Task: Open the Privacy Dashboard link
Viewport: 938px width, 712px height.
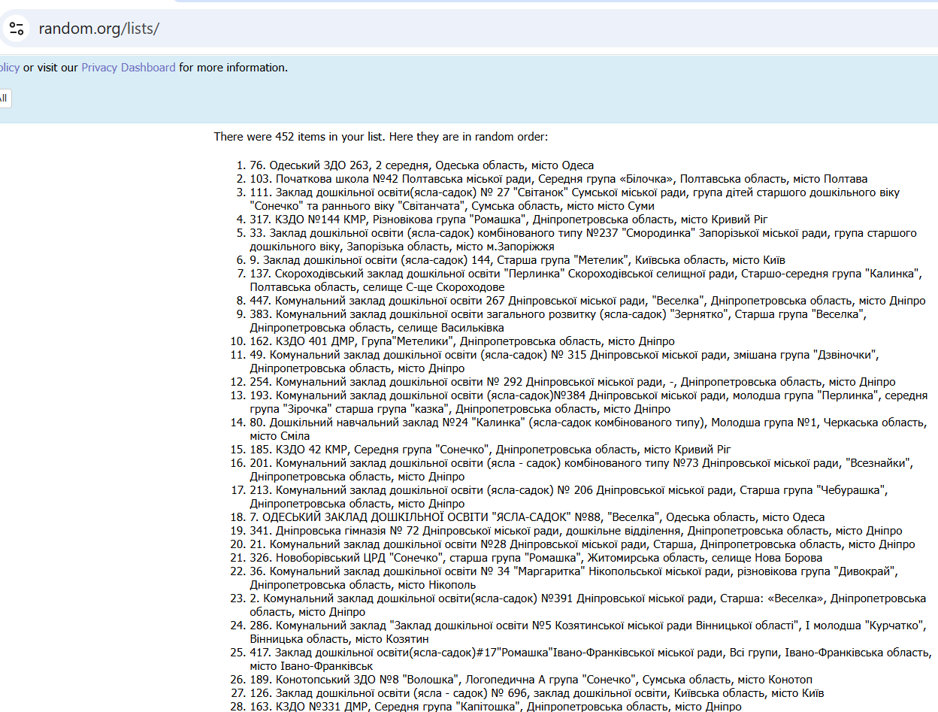Action: pyautogui.click(x=128, y=68)
